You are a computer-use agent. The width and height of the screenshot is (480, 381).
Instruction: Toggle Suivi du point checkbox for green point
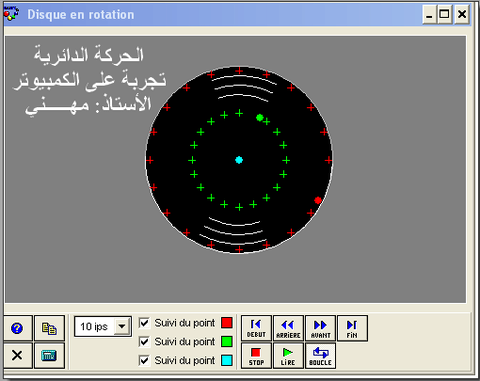coord(144,341)
